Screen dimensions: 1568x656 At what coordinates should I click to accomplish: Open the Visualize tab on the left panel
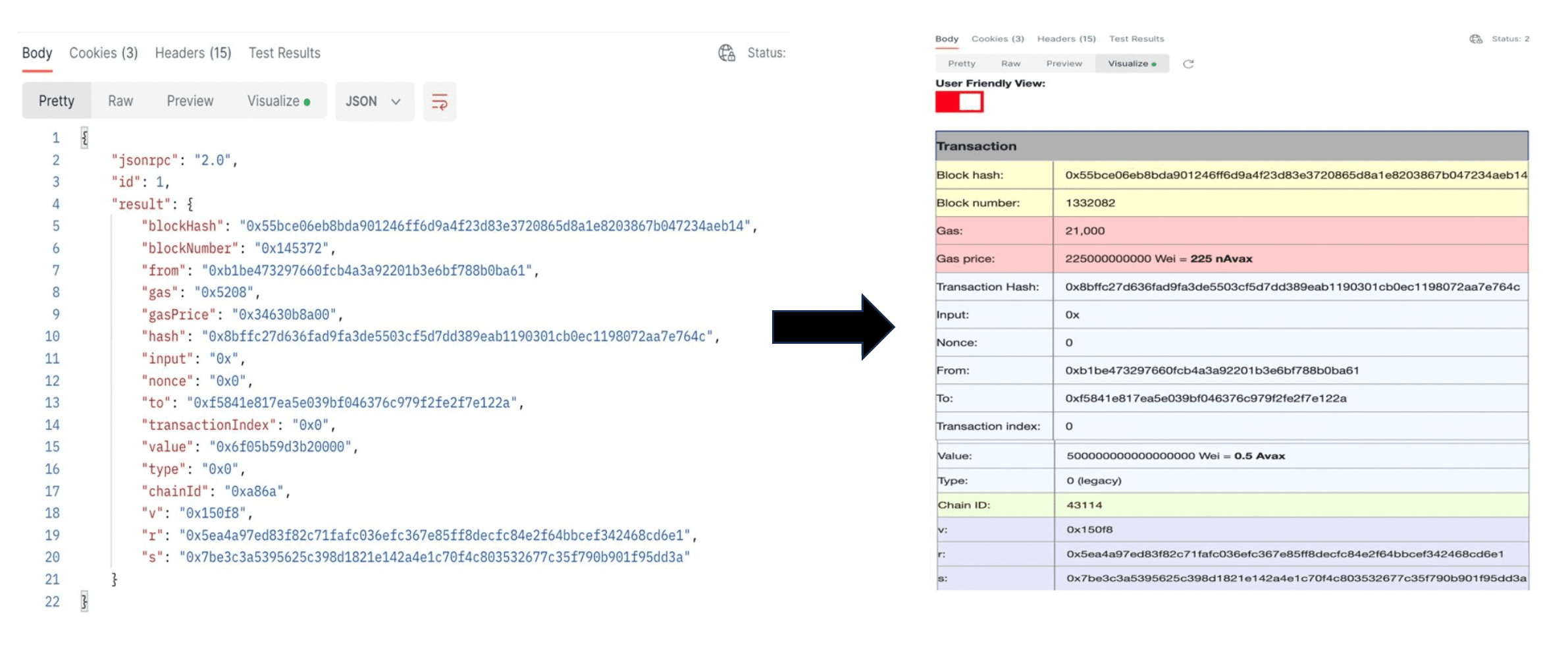274,101
